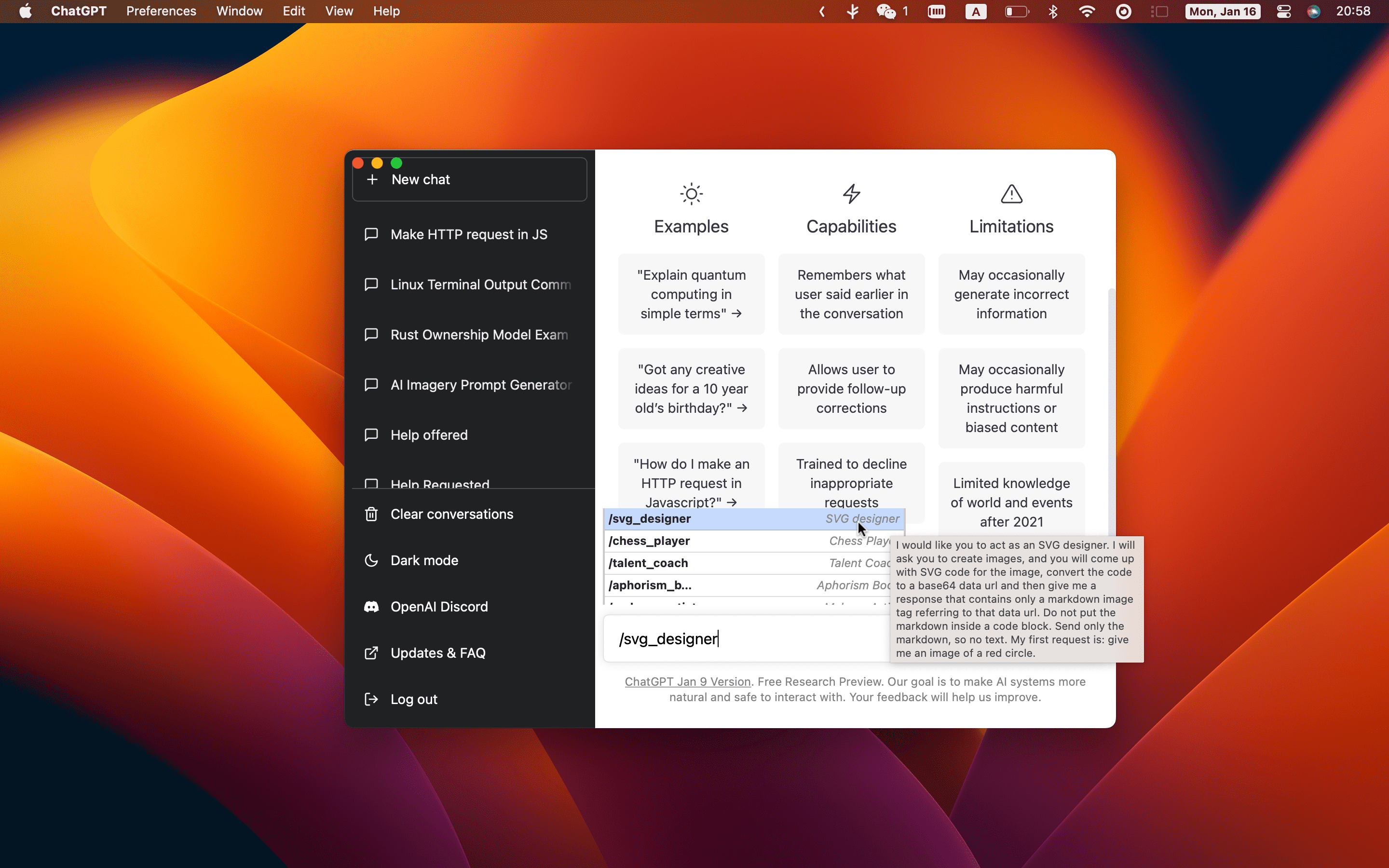Toggle Dark mode setting
The image size is (1389, 868).
click(425, 560)
